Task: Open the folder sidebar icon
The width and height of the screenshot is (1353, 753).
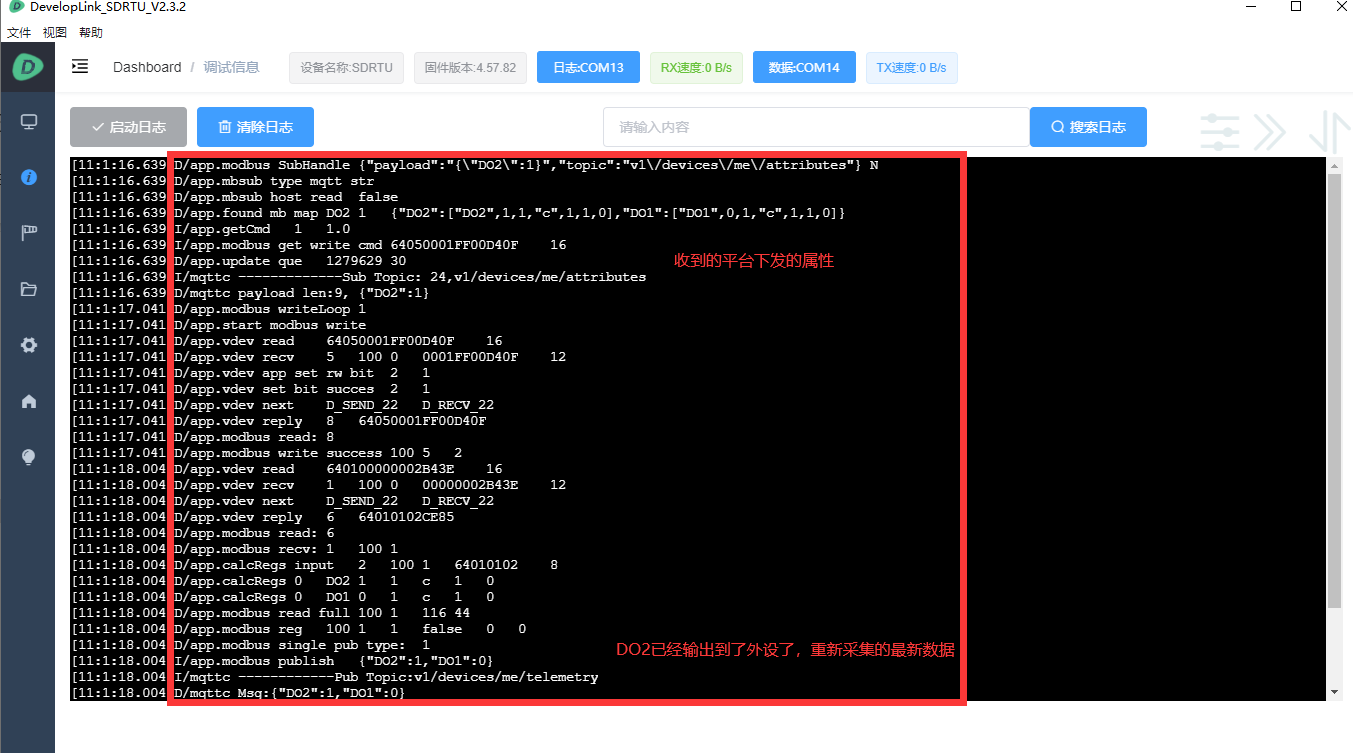Action: [x=29, y=289]
